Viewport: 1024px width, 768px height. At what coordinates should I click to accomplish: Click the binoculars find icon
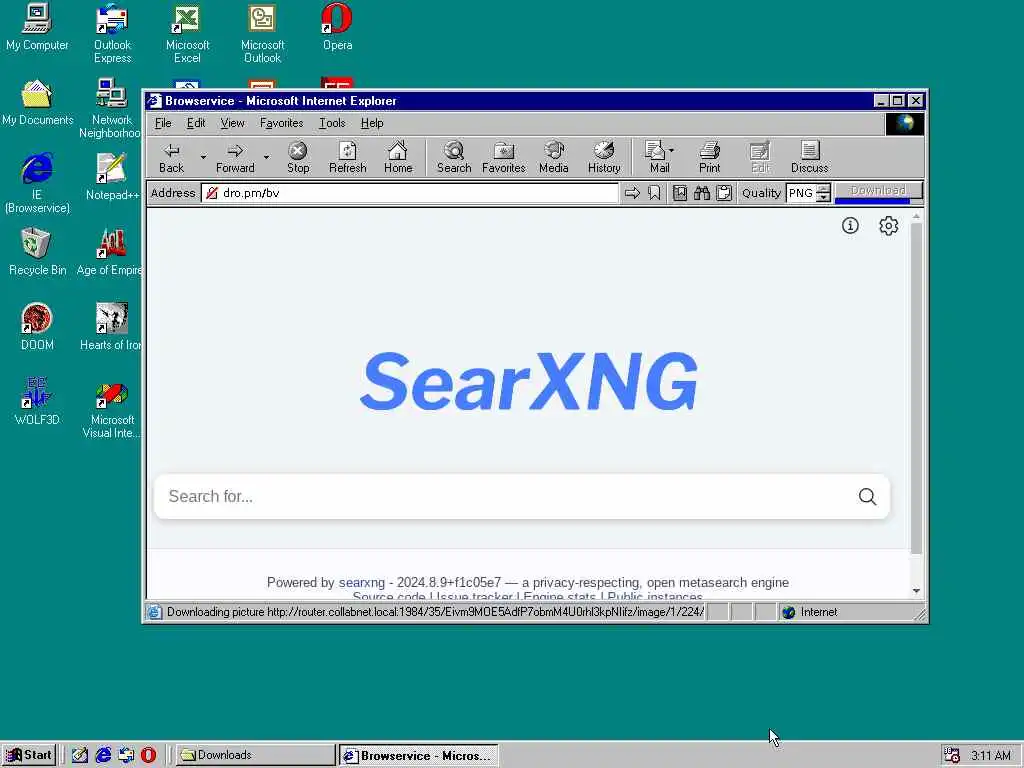click(x=702, y=193)
